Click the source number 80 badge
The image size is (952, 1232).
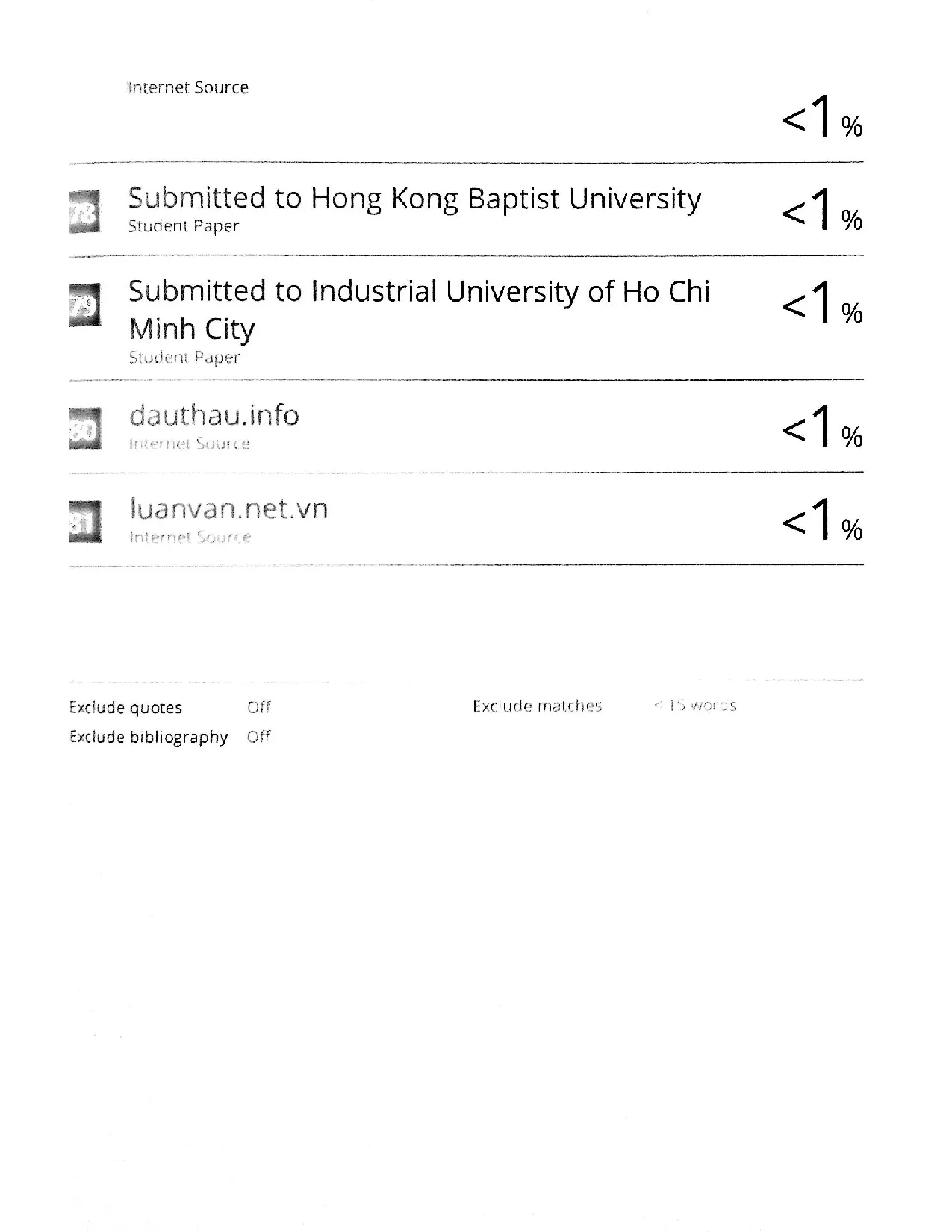84,429
